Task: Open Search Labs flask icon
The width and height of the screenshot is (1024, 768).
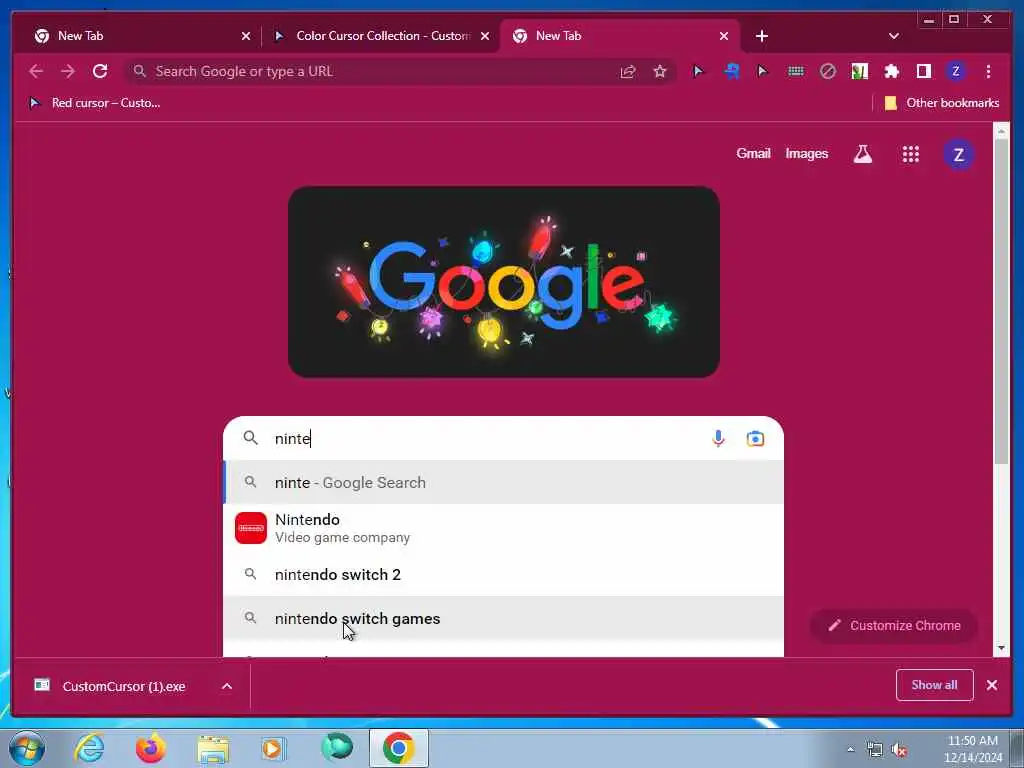Action: (x=863, y=154)
